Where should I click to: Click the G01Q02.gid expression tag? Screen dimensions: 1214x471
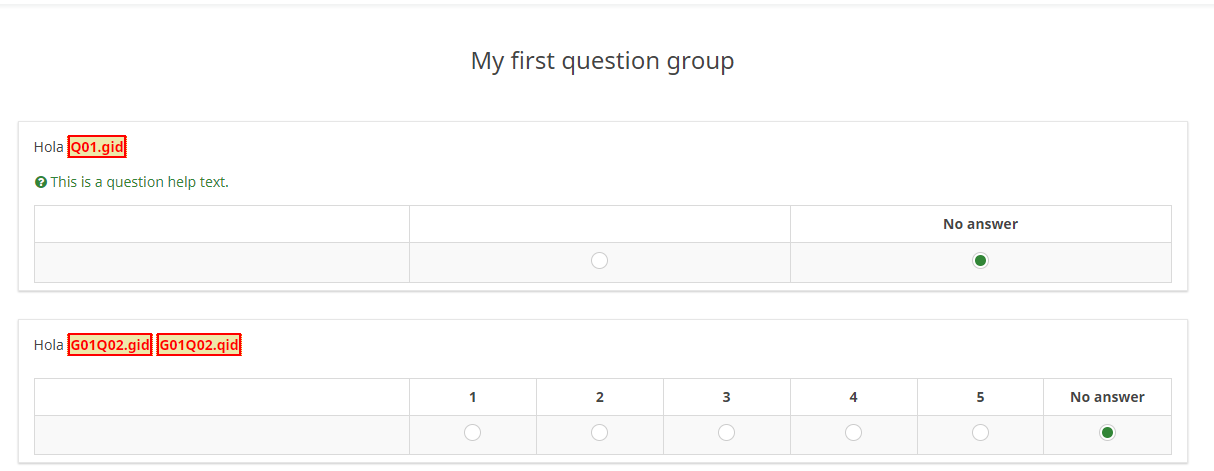pyautogui.click(x=110, y=345)
